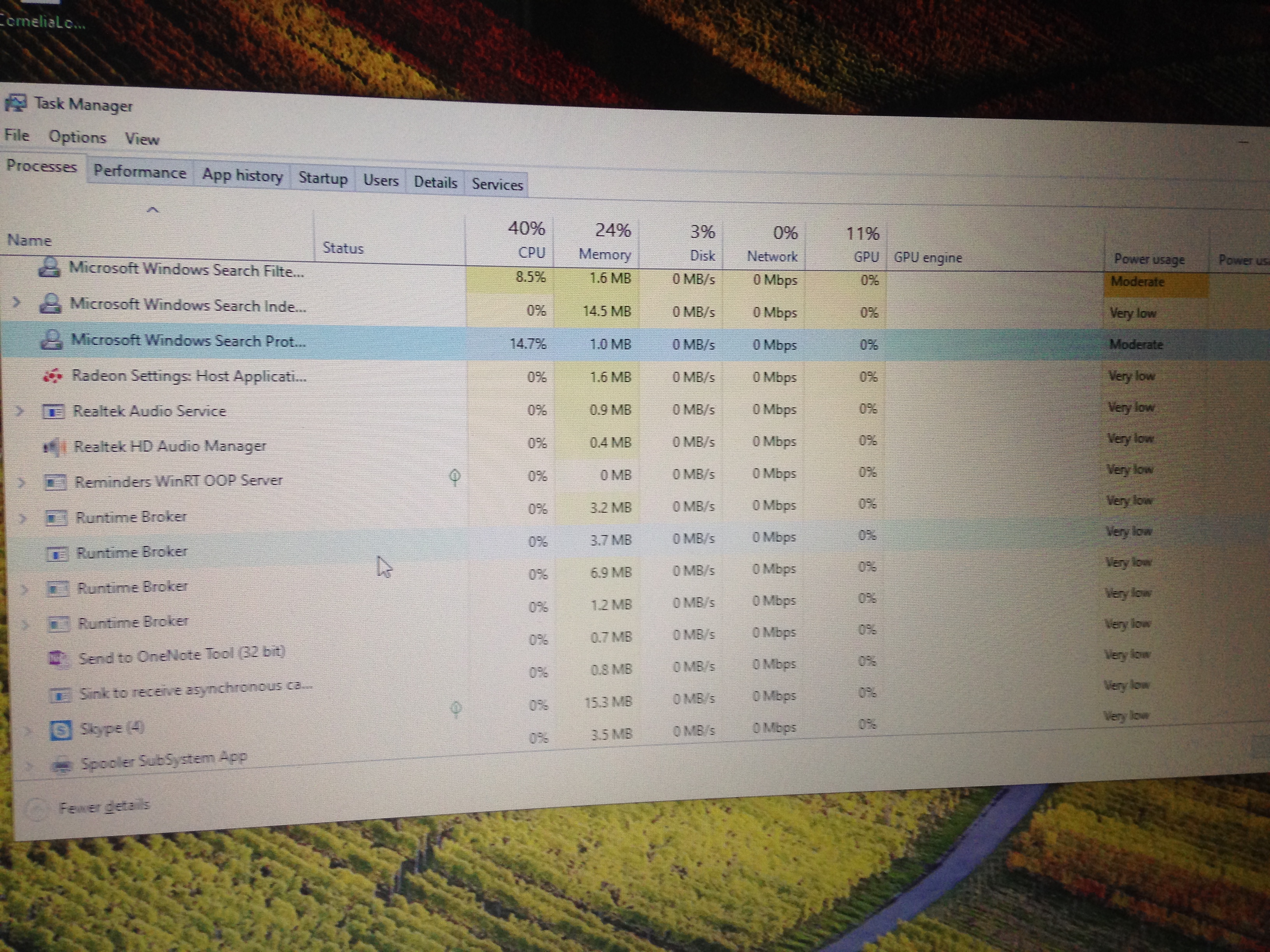This screenshot has width=1270, height=952.
Task: Click the Spooler SubSystem App printer icon
Action: tap(62, 765)
